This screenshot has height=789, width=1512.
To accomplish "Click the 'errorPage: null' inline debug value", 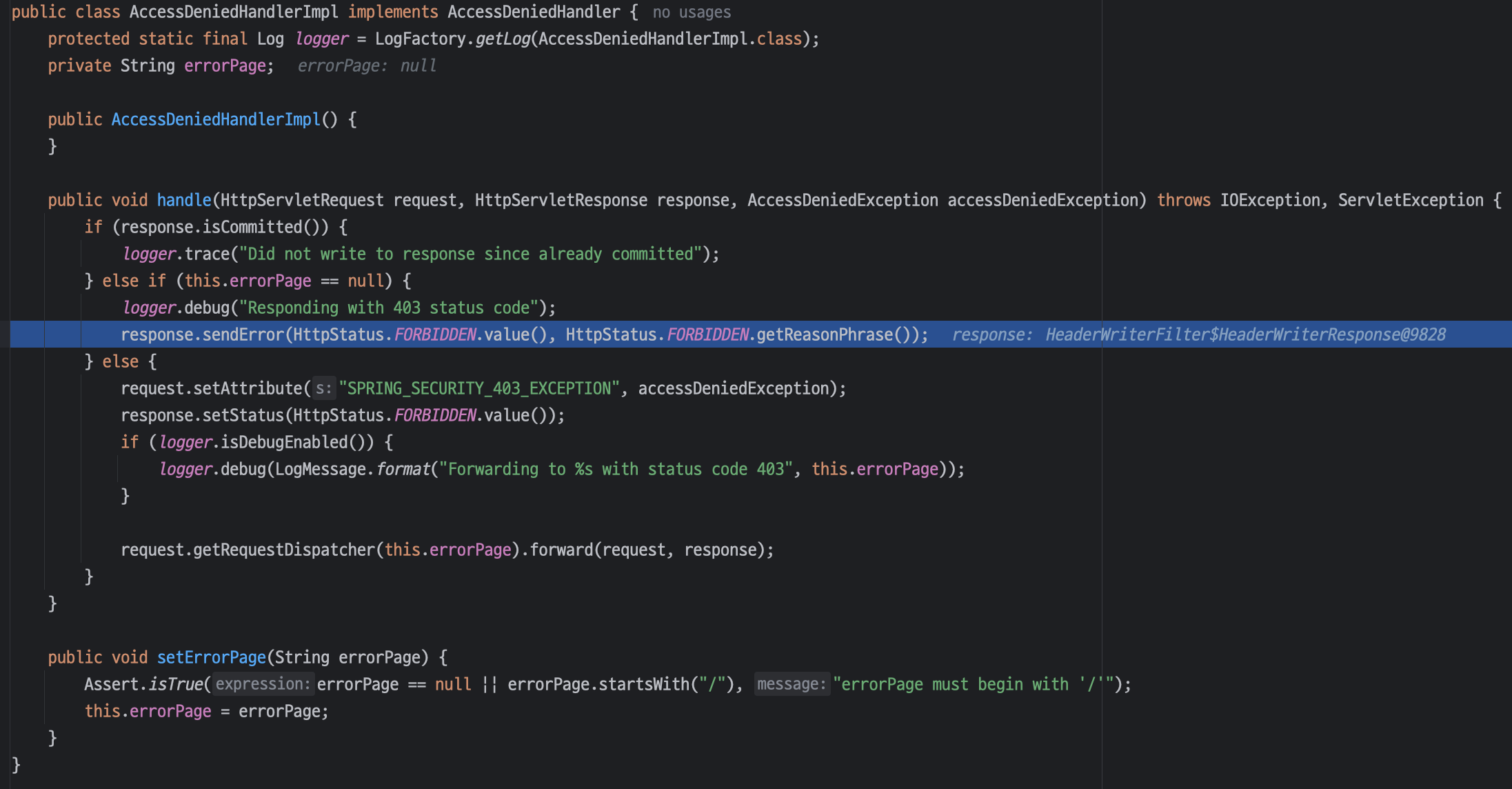I will click(x=367, y=66).
